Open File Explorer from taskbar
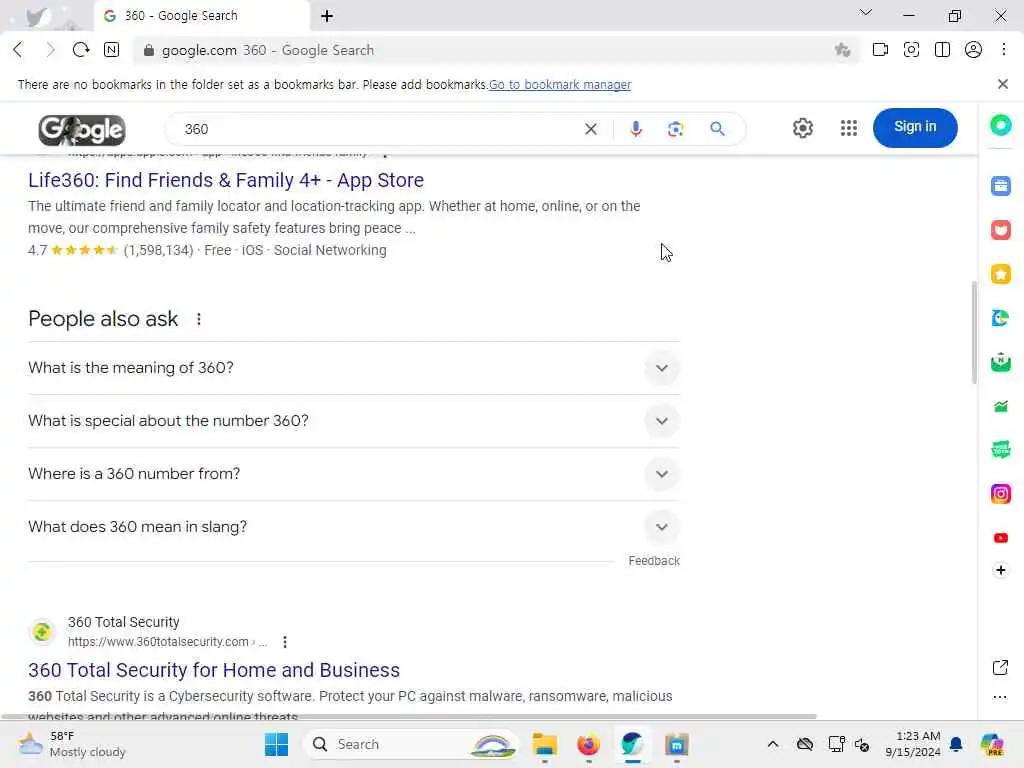This screenshot has width=1024, height=768. click(544, 744)
